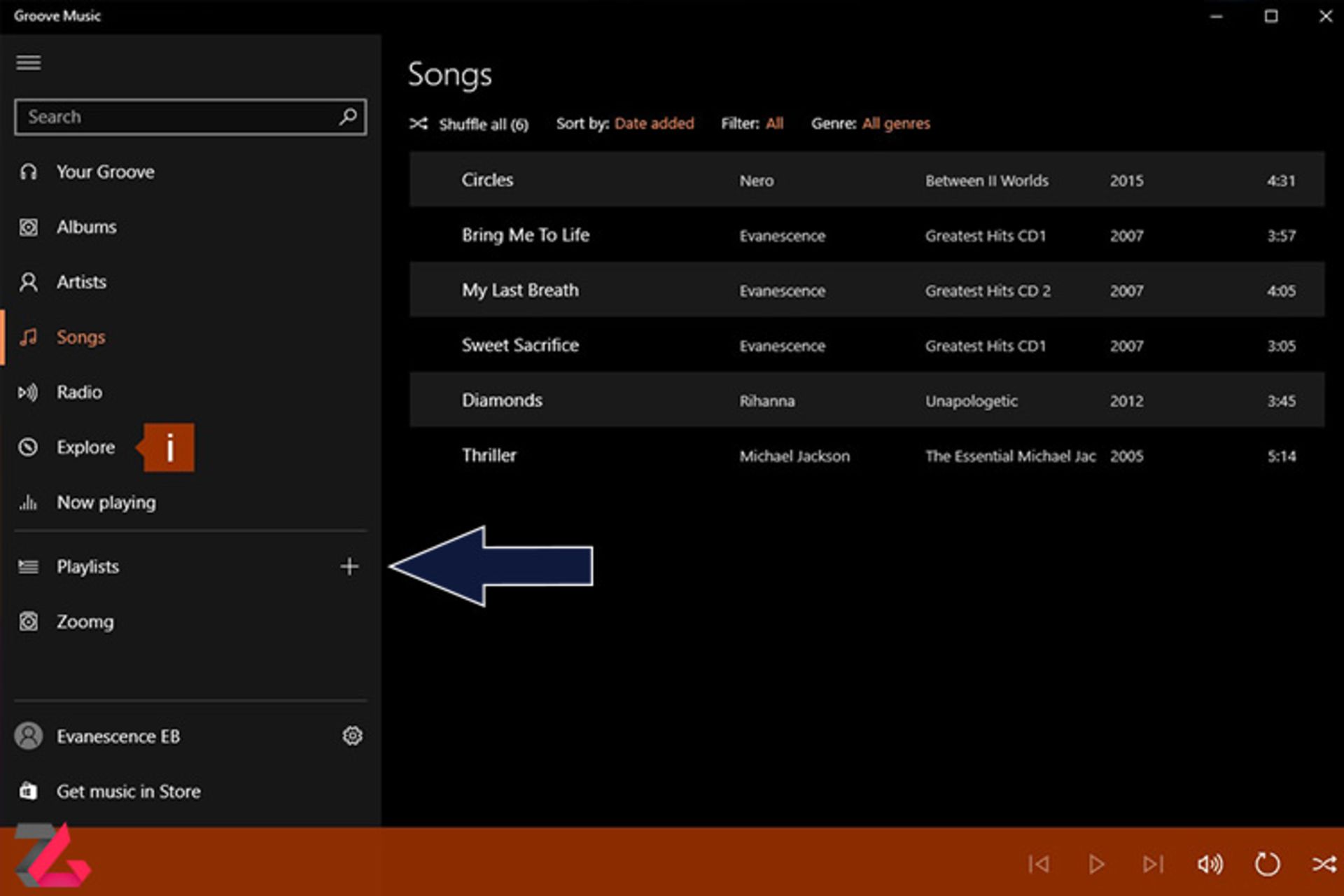
Task: Open Get music in Store link
Action: [129, 792]
